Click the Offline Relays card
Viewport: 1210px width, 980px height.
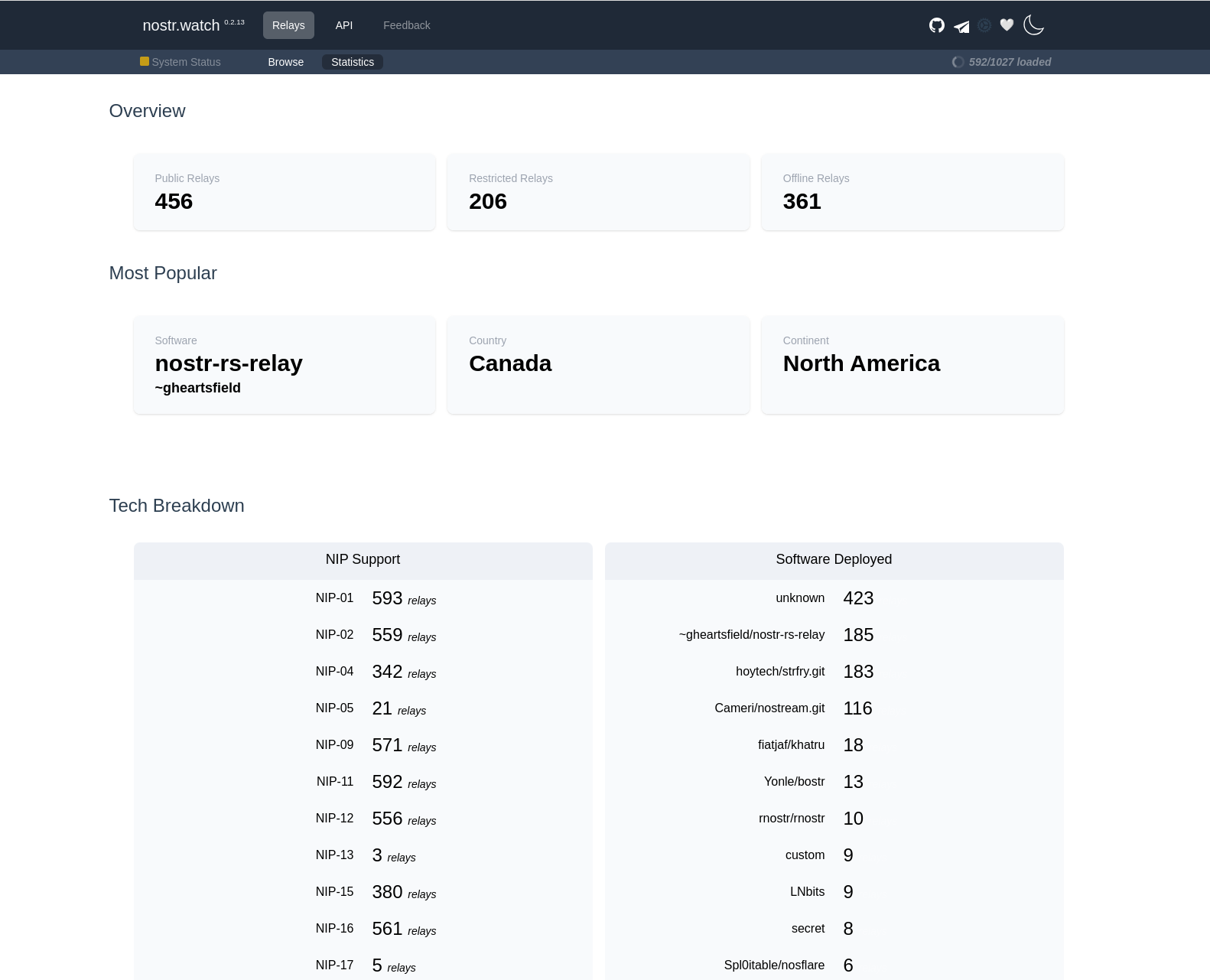(912, 192)
